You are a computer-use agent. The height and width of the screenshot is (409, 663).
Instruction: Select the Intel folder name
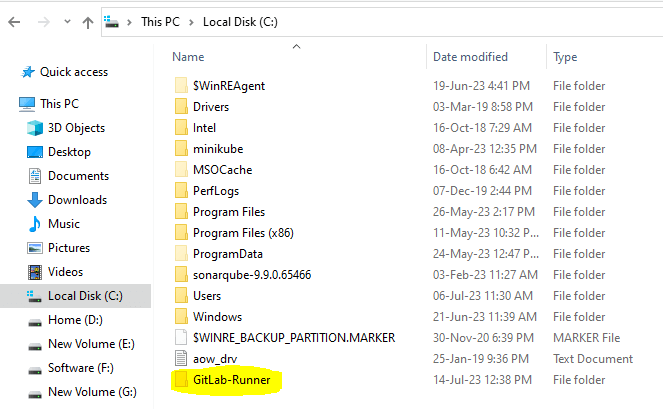pos(204,128)
